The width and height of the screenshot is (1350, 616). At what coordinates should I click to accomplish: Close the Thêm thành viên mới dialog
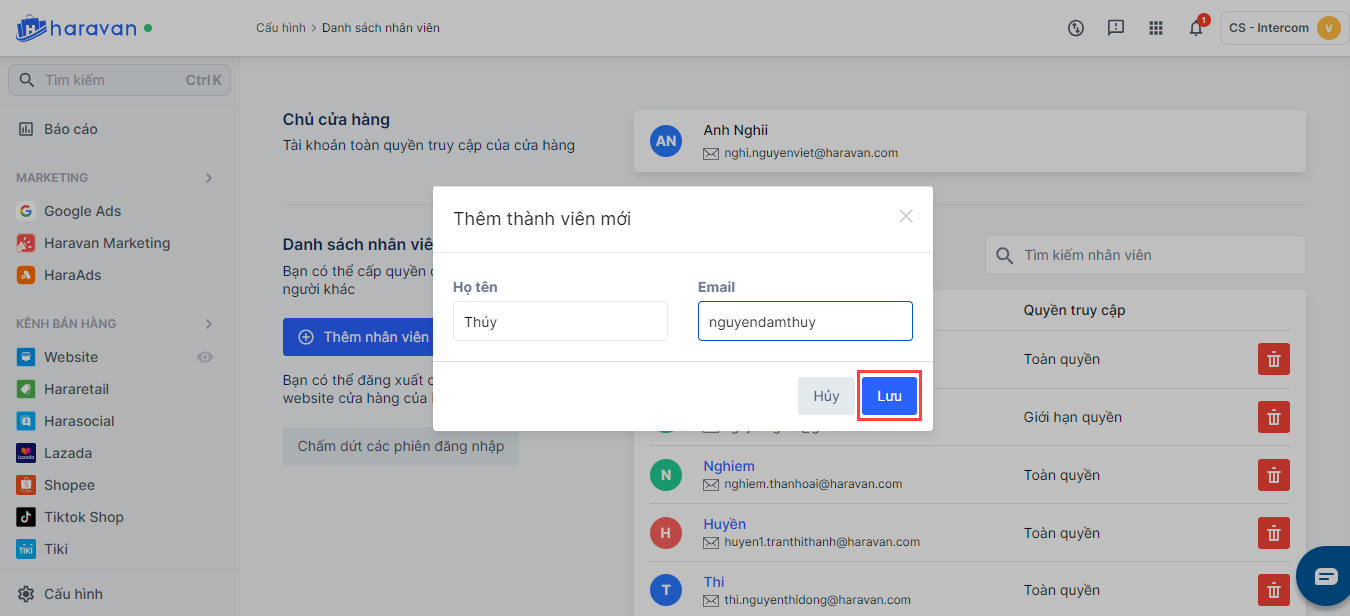tap(906, 216)
